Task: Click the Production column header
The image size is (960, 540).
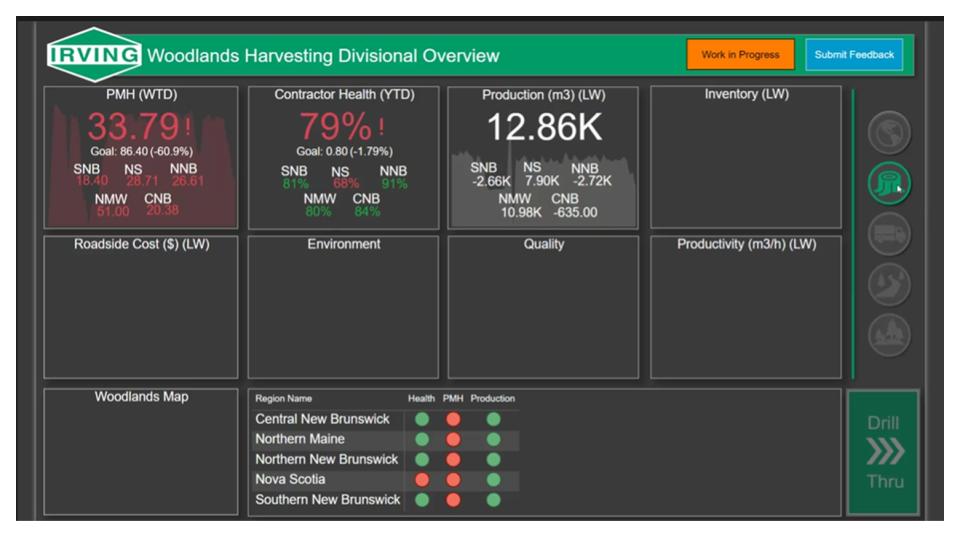Action: coord(493,399)
